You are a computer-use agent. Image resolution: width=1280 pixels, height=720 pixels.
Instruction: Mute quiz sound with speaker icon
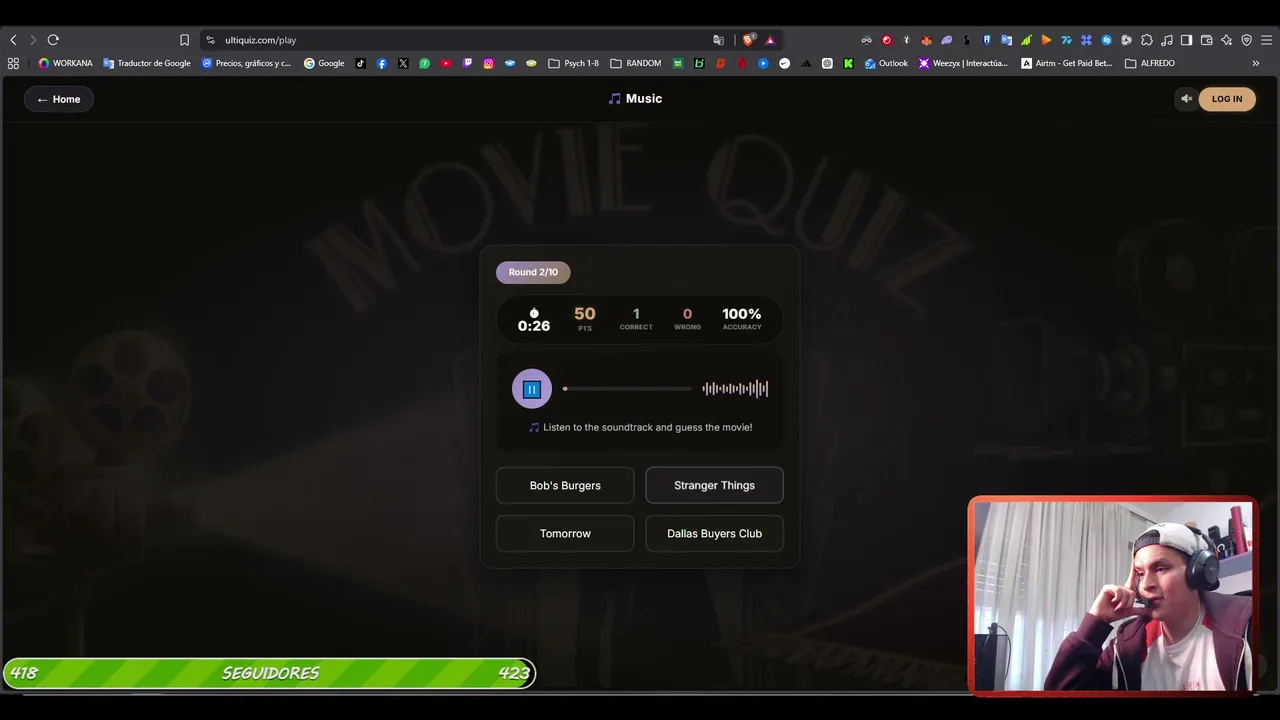point(1187,99)
